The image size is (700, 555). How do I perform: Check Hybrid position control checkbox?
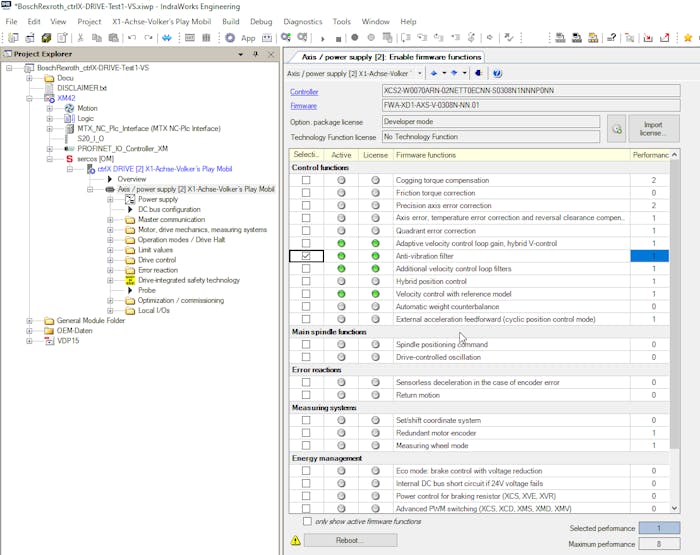[306, 281]
